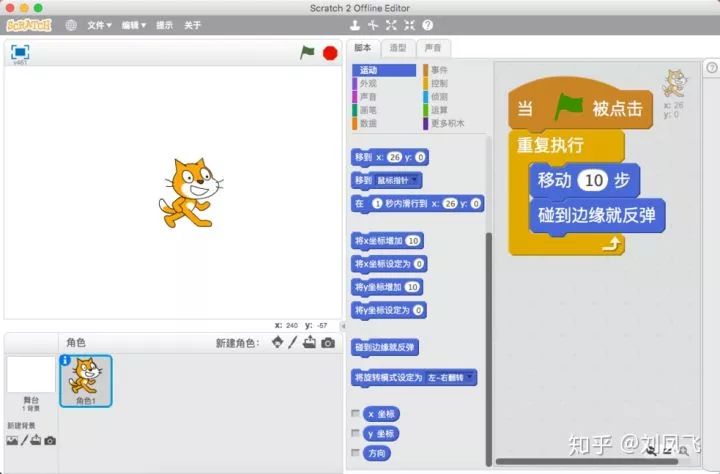Select the Duplicate stamp tool
The image size is (720, 474).
[x=354, y=25]
